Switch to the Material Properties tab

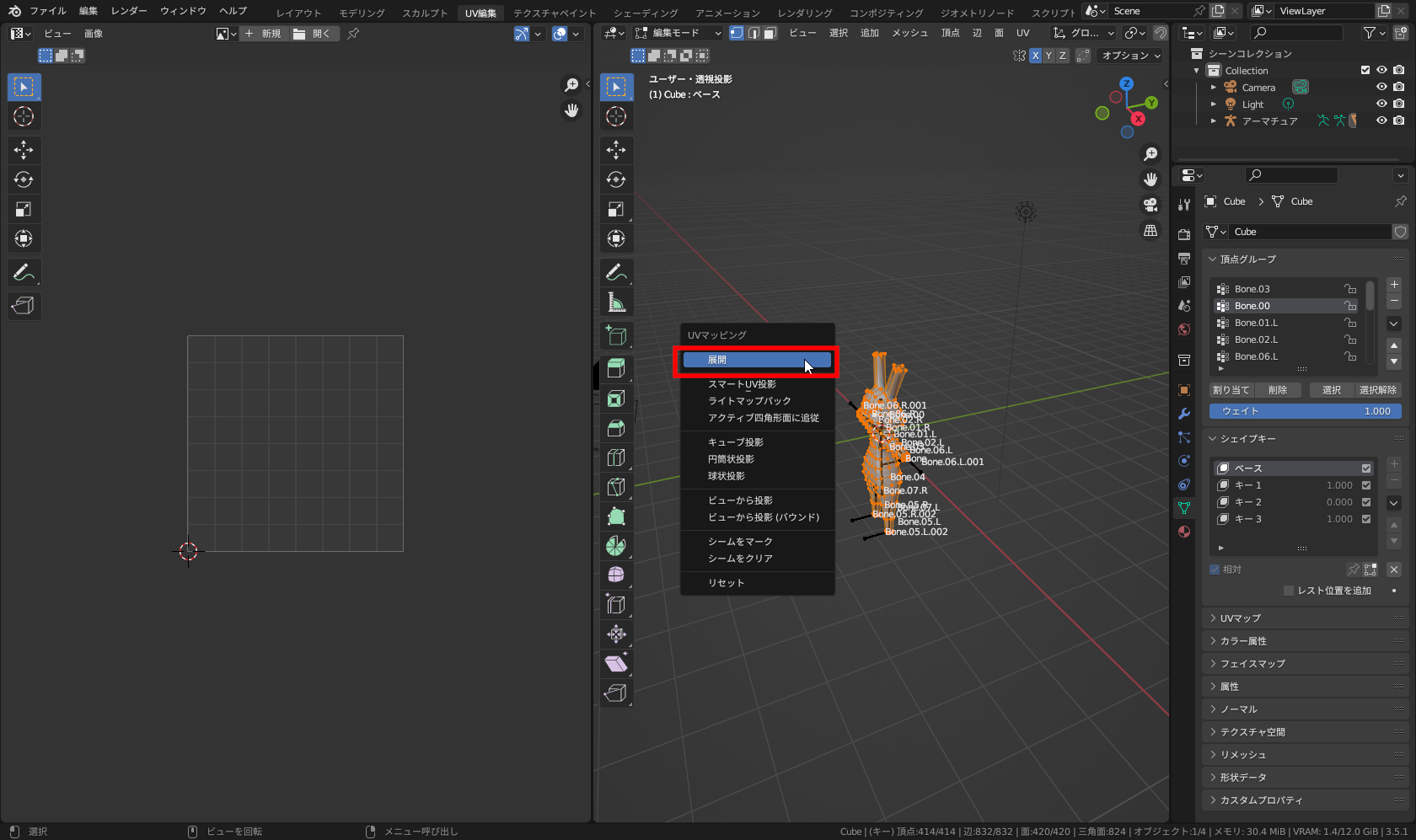coord(1183,532)
